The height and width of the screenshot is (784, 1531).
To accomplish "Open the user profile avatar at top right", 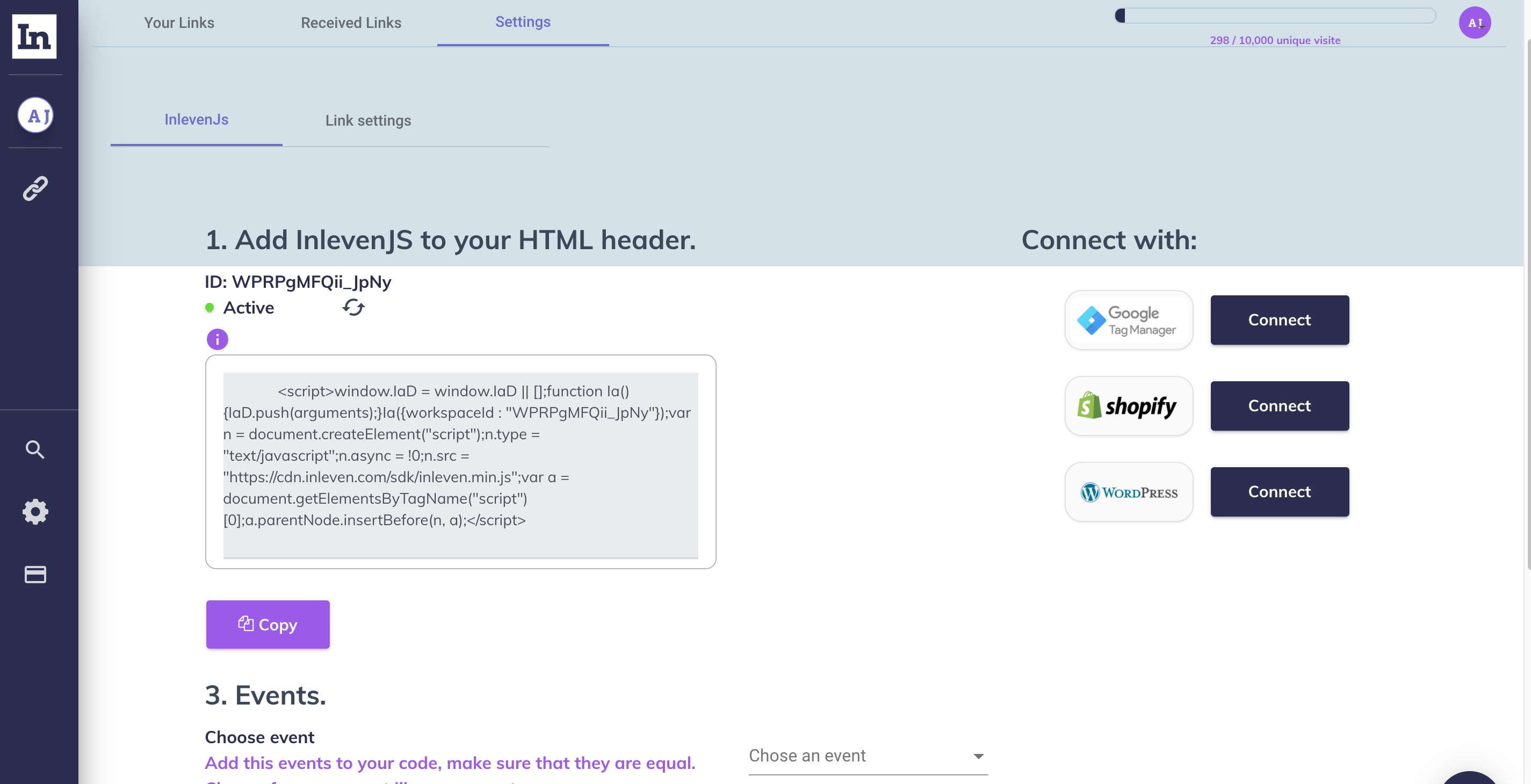I will click(1475, 23).
